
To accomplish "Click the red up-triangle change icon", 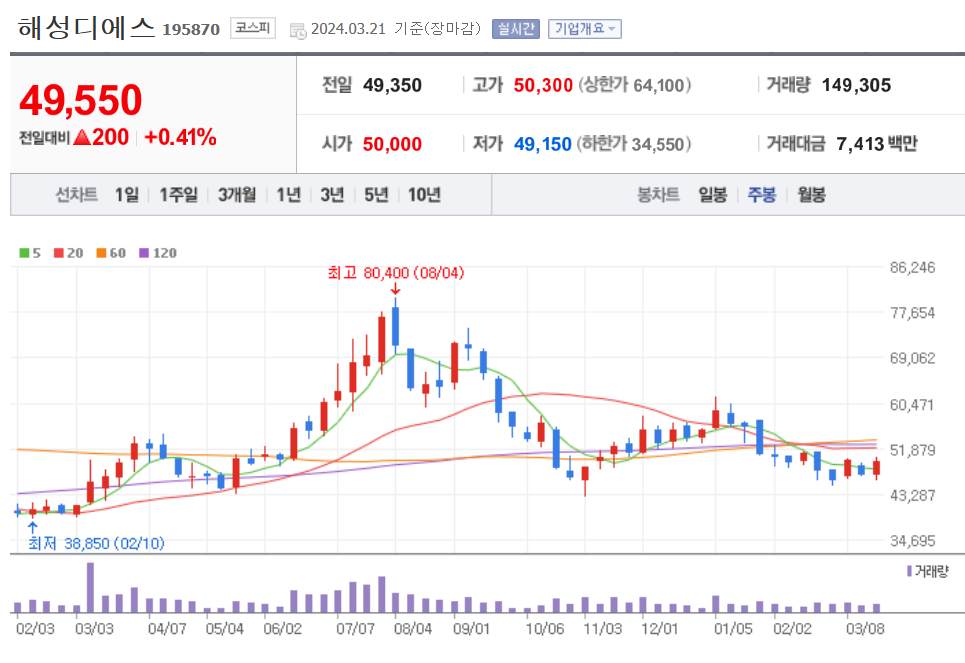I will tap(82, 137).
